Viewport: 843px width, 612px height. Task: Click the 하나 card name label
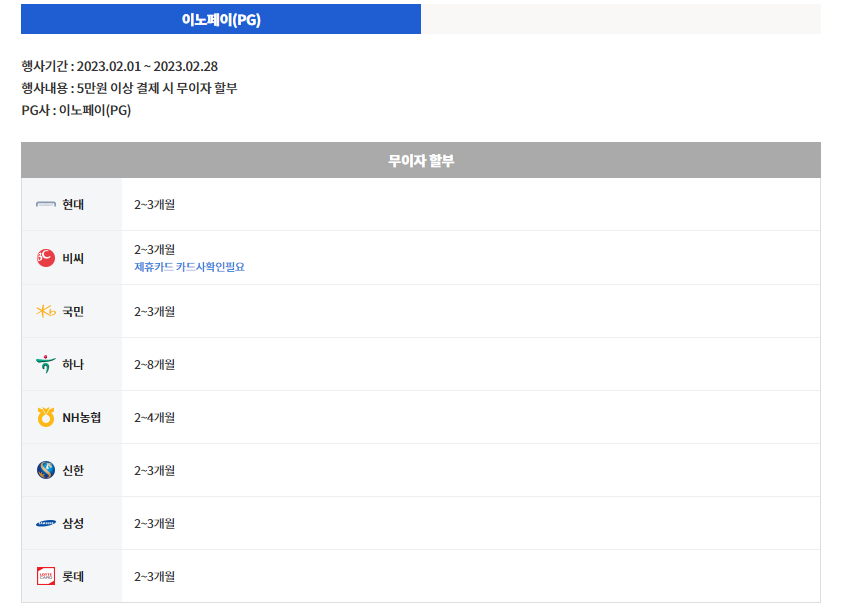[73, 365]
